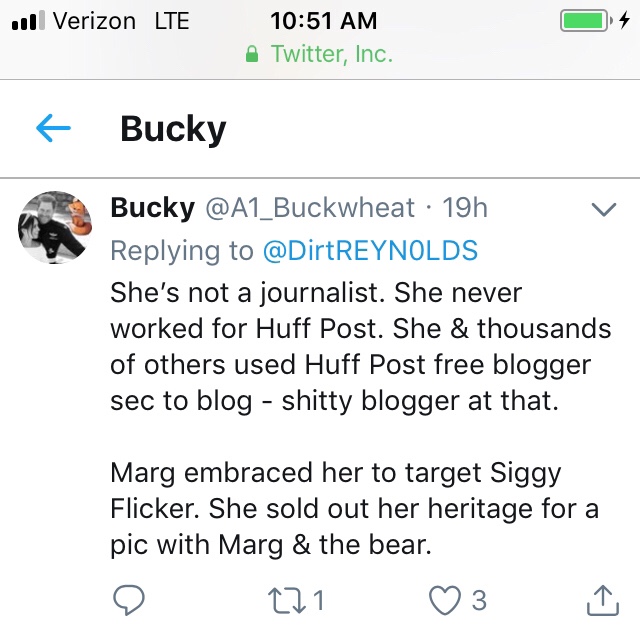Tap the battery icon in status bar
Viewport: 640px width, 637px height.
[x=585, y=21]
